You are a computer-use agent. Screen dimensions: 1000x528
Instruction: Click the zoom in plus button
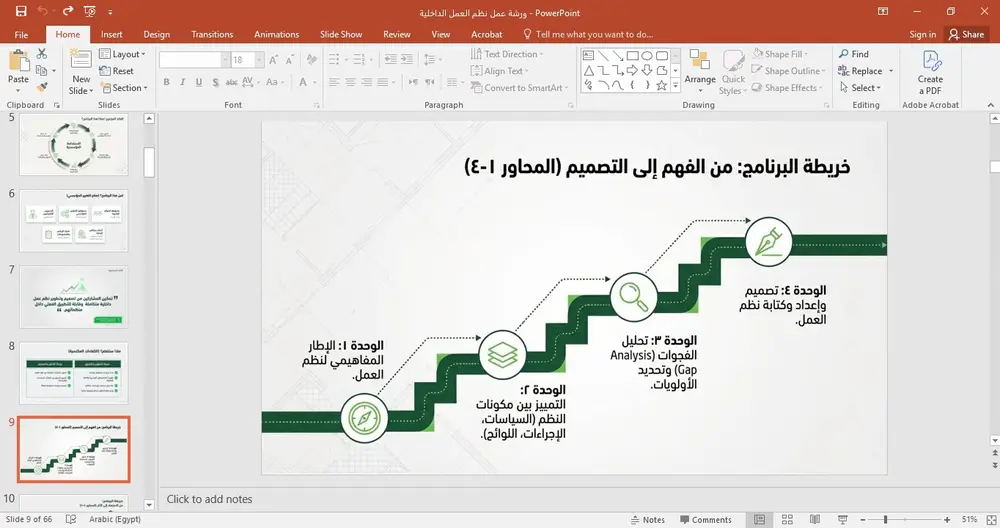(947, 520)
